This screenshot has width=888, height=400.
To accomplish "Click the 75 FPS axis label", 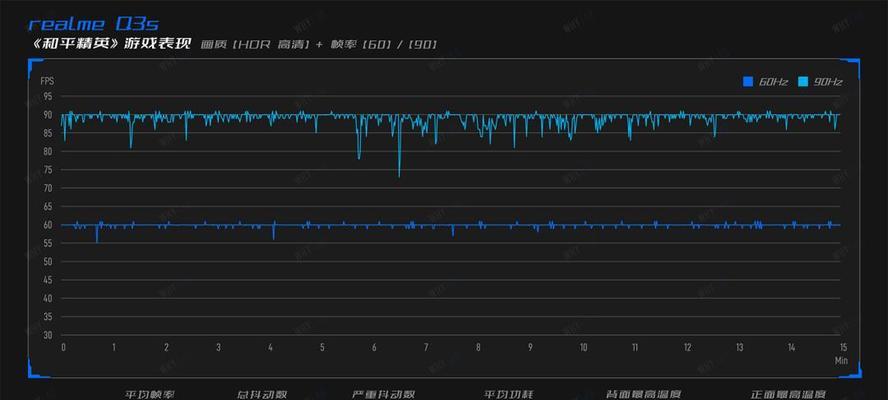I will 48,170.
